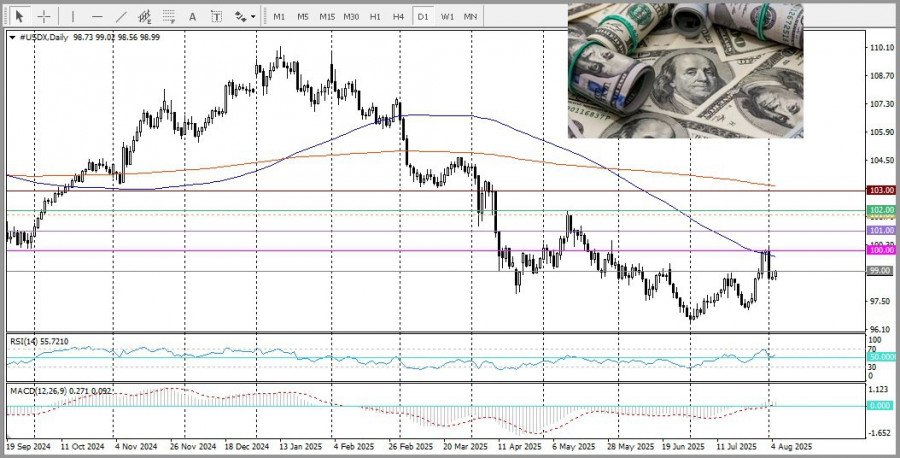The height and width of the screenshot is (458, 900).
Task: Click the 110.10 price scale value
Action: click(x=882, y=48)
